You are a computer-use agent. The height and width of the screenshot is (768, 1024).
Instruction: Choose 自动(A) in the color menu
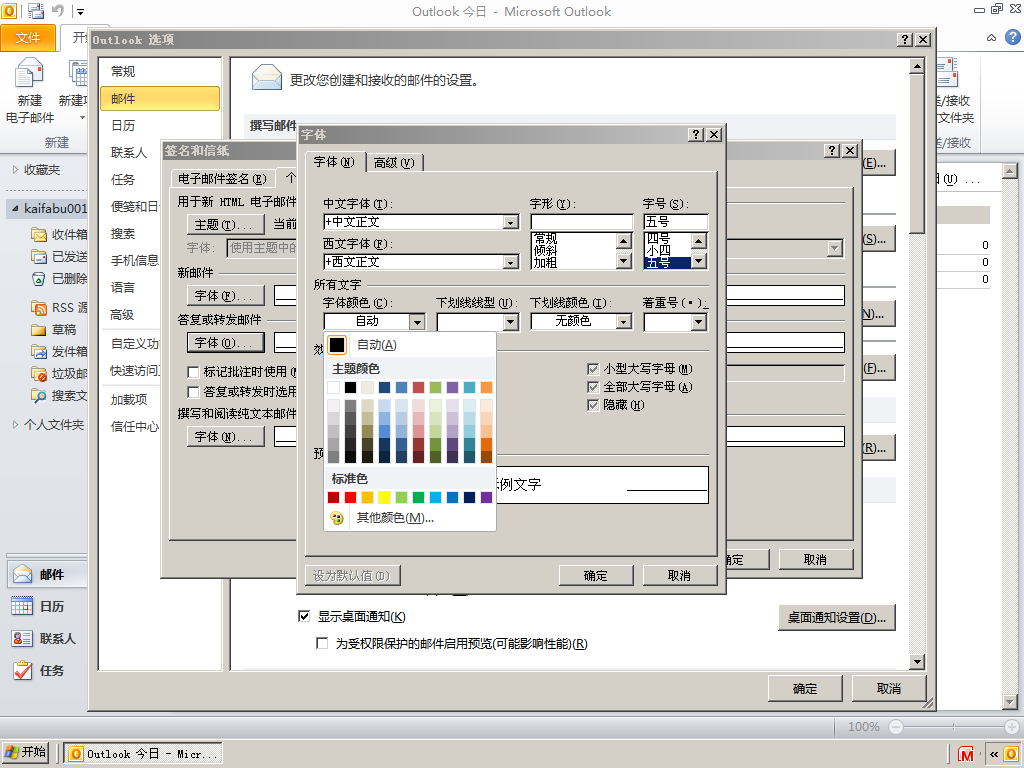[x=409, y=345]
